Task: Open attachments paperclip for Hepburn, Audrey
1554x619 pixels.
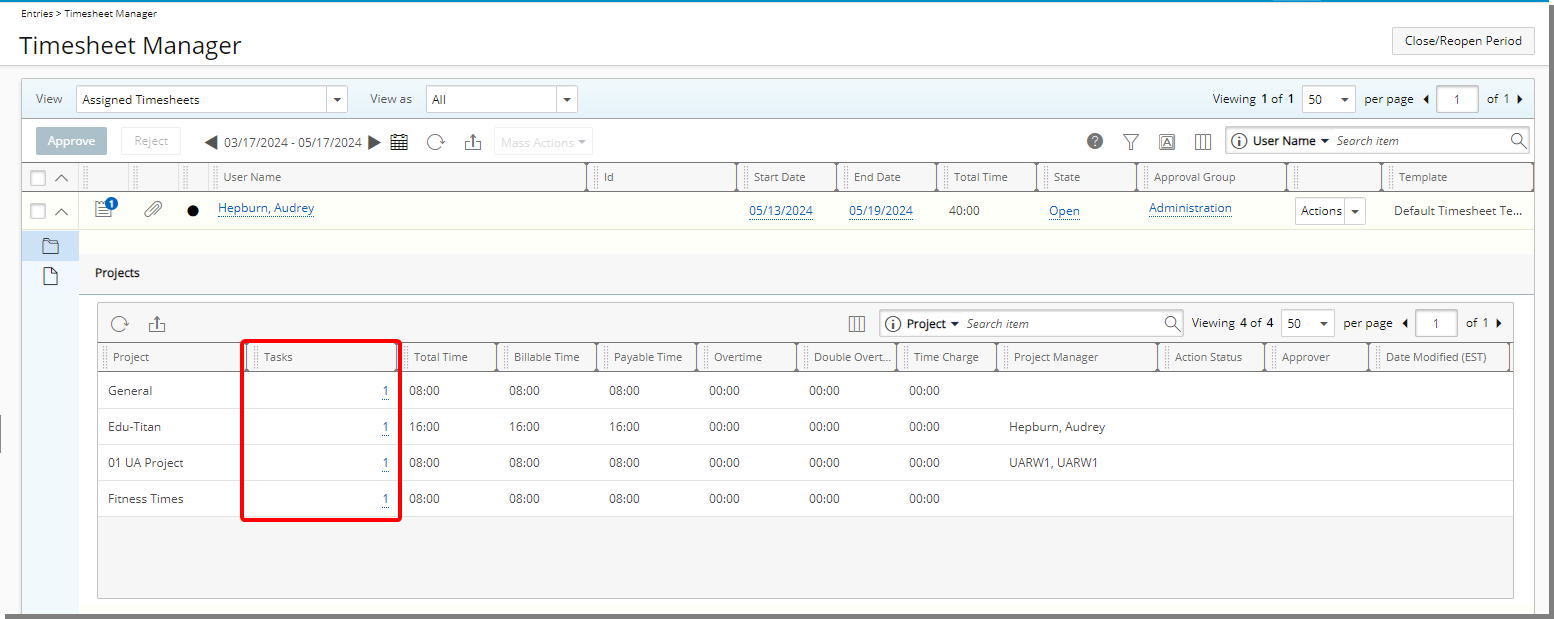Action: tap(153, 209)
